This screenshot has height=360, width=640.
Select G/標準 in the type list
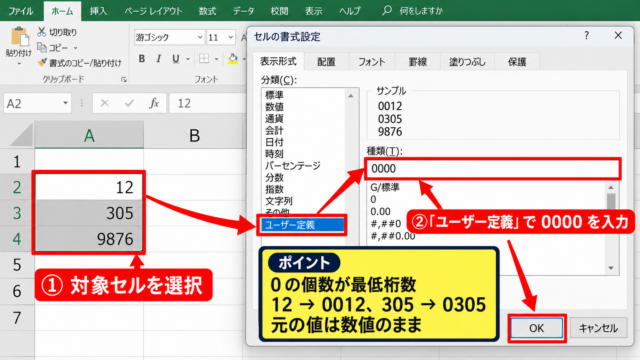(385, 187)
